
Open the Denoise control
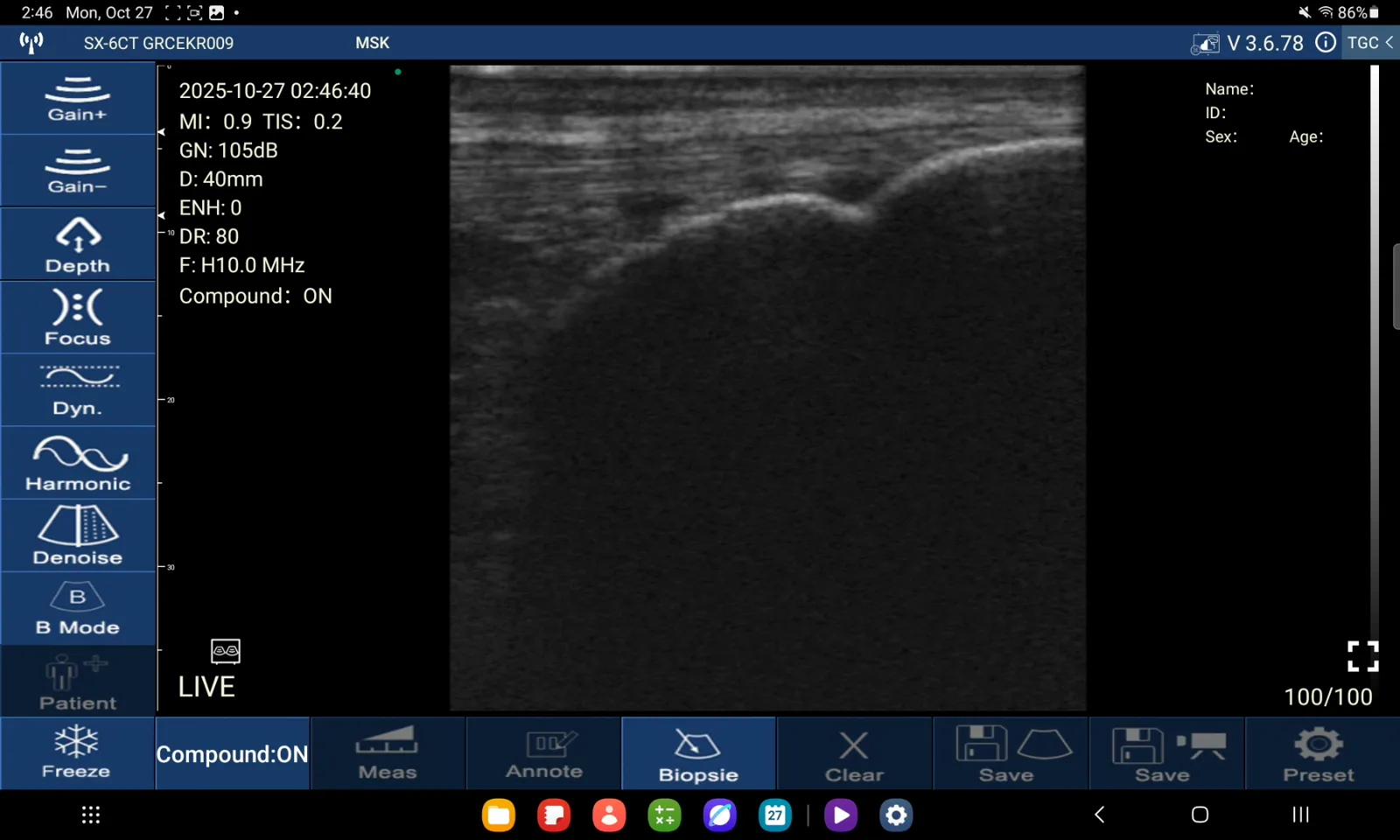pos(78,535)
